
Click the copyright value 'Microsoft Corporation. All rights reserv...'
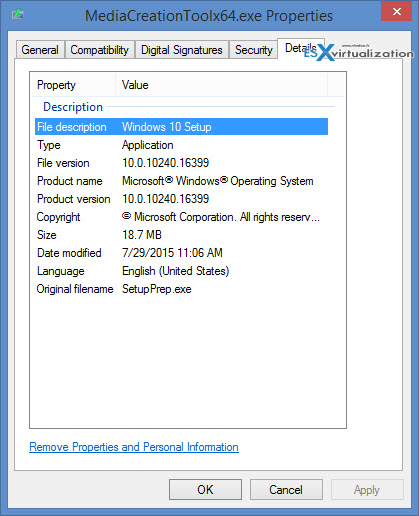[221, 217]
